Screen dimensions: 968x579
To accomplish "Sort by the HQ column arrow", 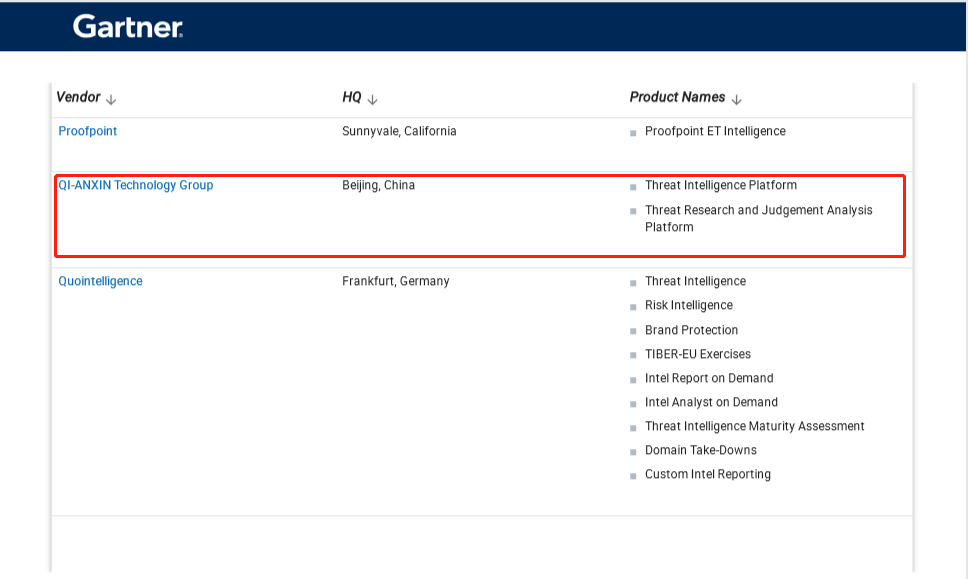I will 372,99.
